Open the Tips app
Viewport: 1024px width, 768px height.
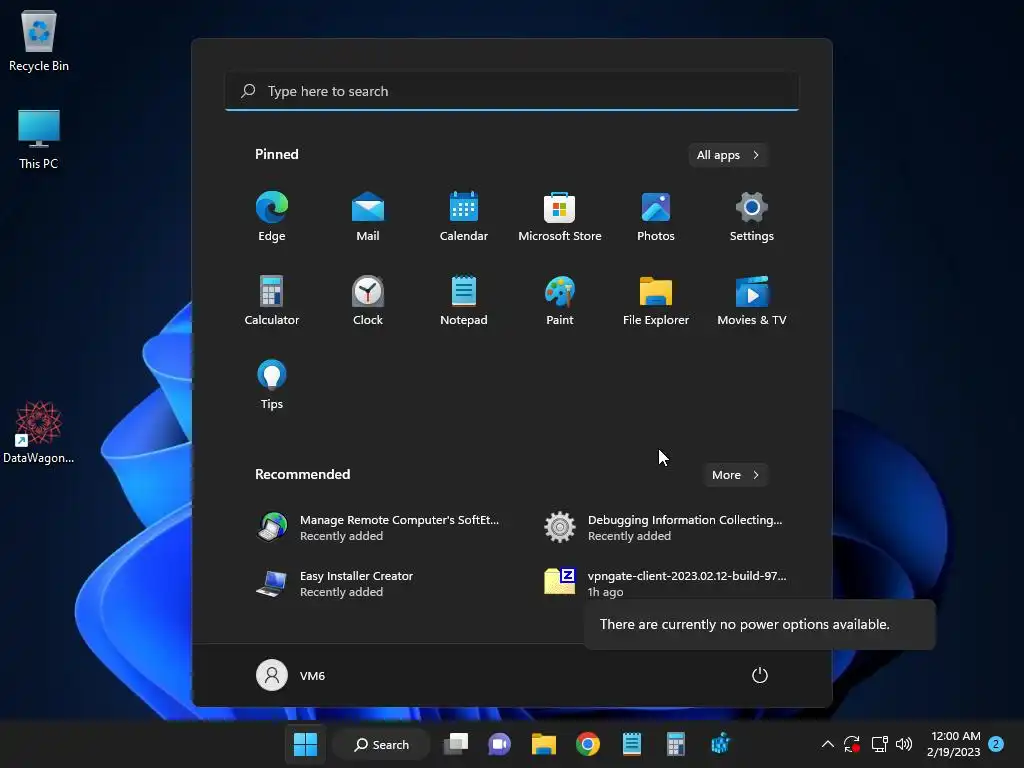pos(272,385)
